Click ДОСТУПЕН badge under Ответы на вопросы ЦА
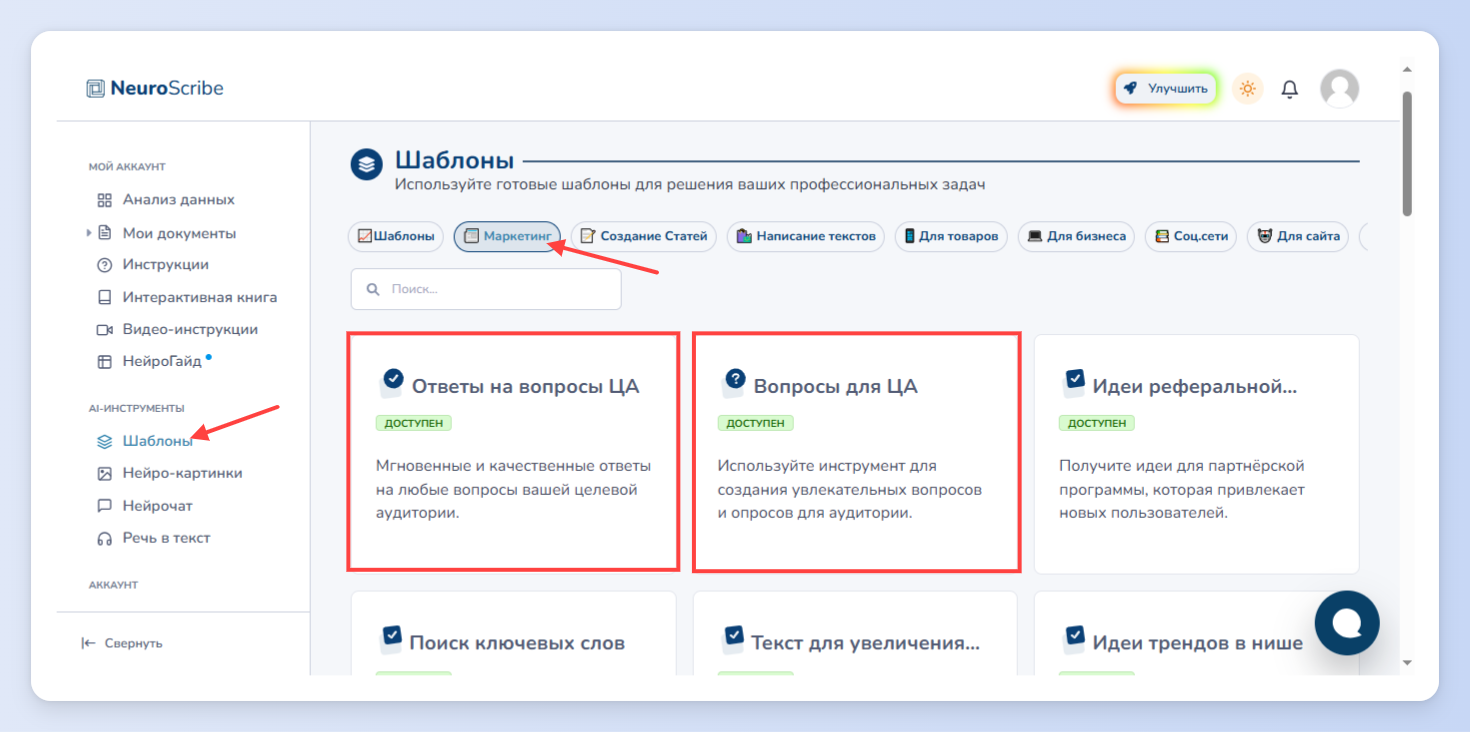Image resolution: width=1470 pixels, height=732 pixels. click(414, 423)
